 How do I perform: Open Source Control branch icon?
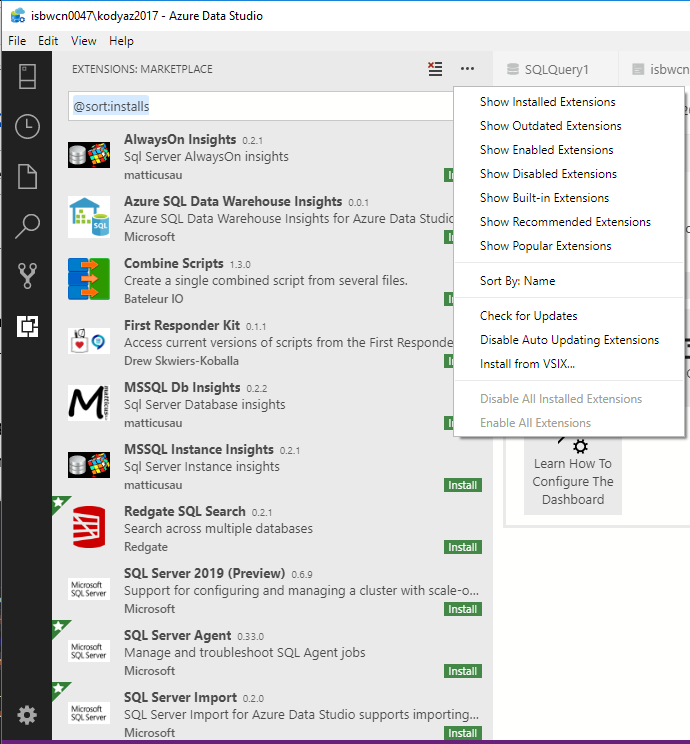[x=27, y=276]
